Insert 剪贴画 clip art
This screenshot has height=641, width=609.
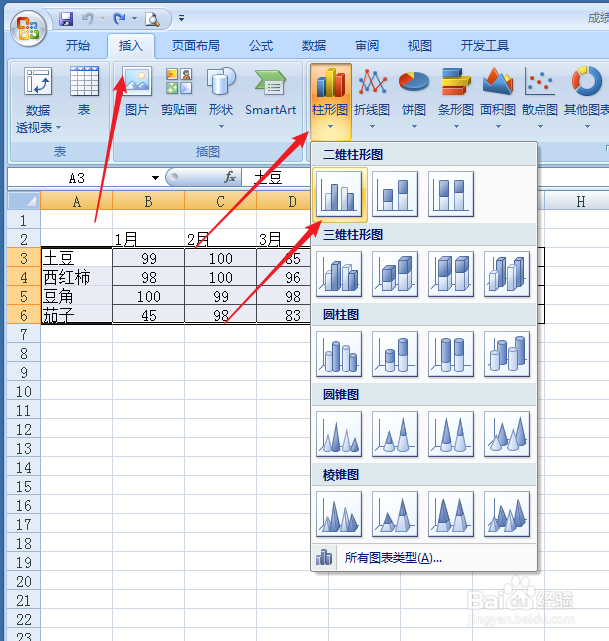179,92
